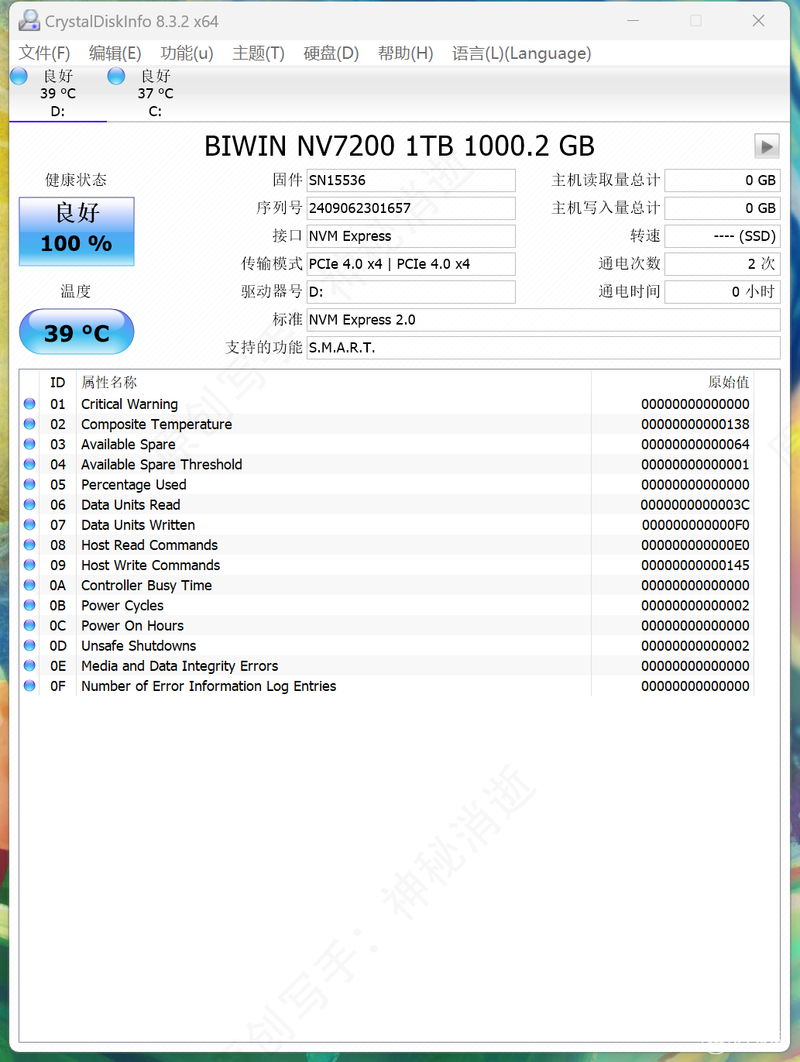Click the 主机读取量总计 value 0 GB
This screenshot has height=1062, width=800.
[x=722, y=180]
